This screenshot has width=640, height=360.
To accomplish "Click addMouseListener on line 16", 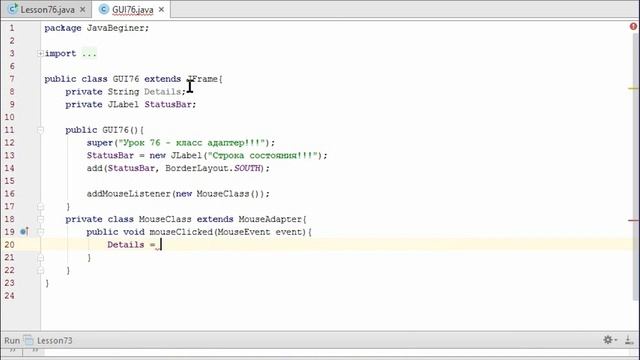I will tap(128, 194).
